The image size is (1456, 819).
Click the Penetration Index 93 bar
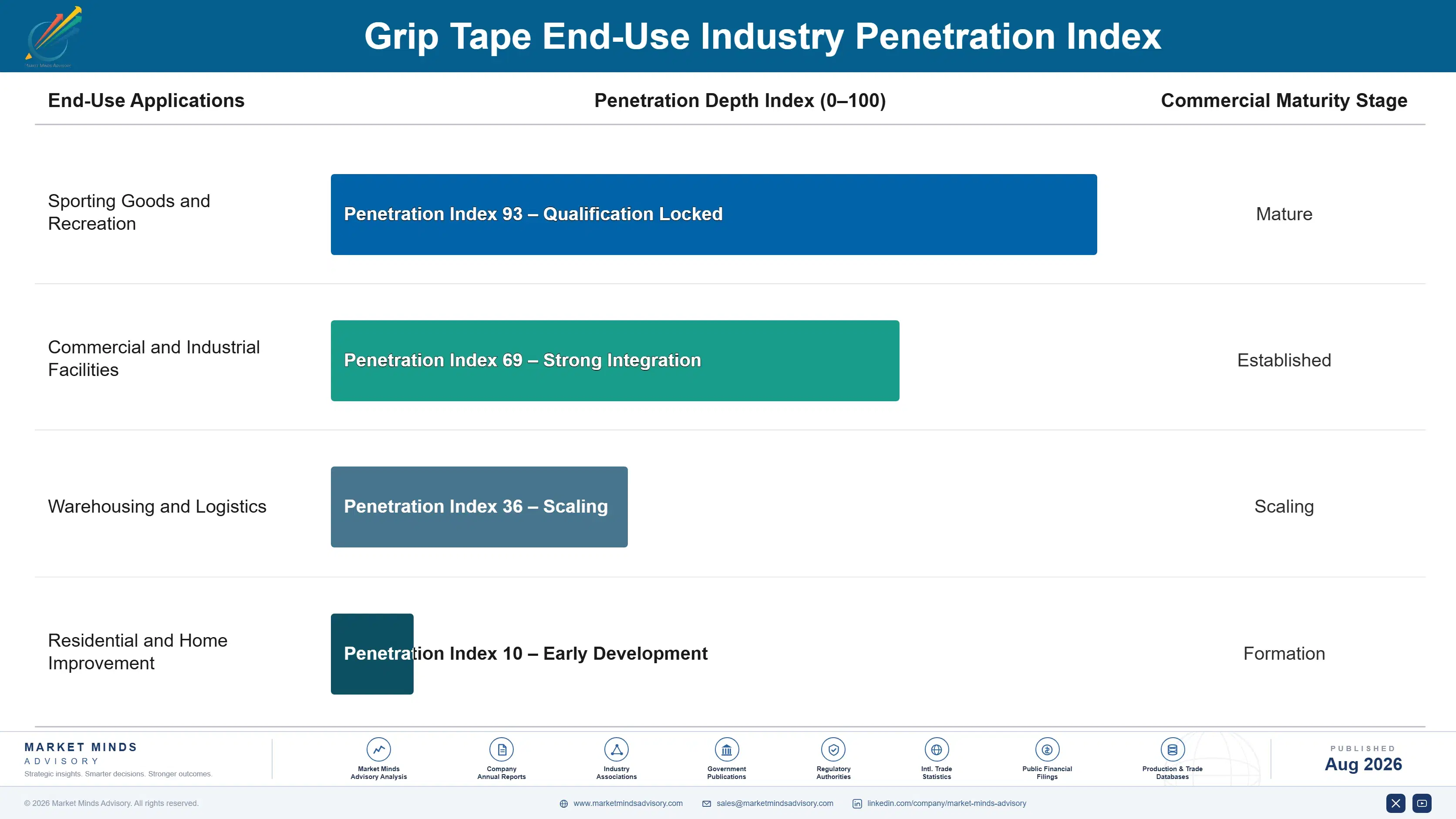point(714,215)
